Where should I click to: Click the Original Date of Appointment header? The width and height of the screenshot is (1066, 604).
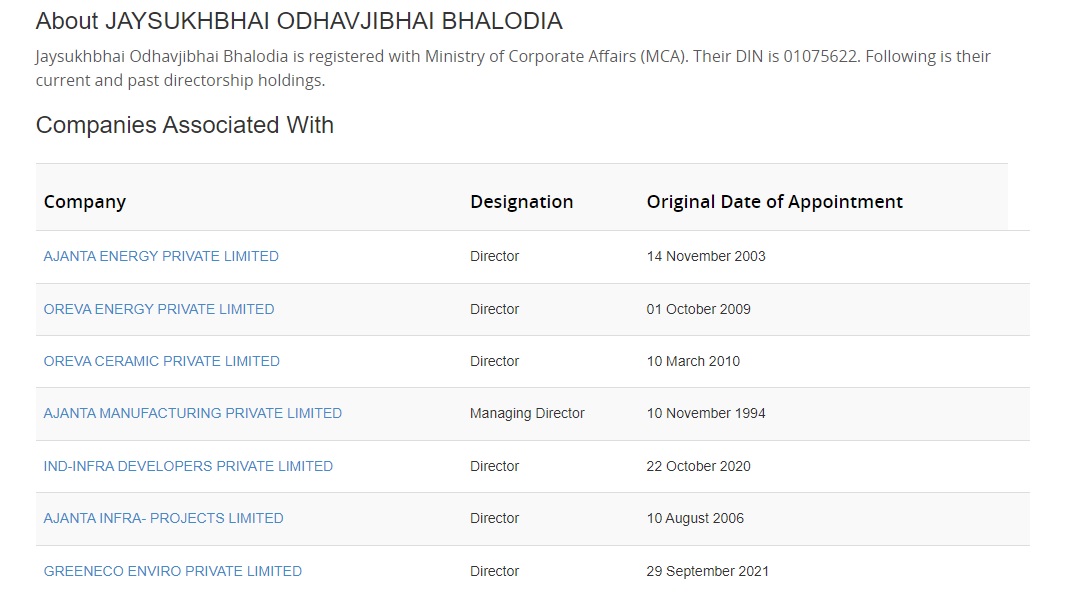tap(774, 202)
